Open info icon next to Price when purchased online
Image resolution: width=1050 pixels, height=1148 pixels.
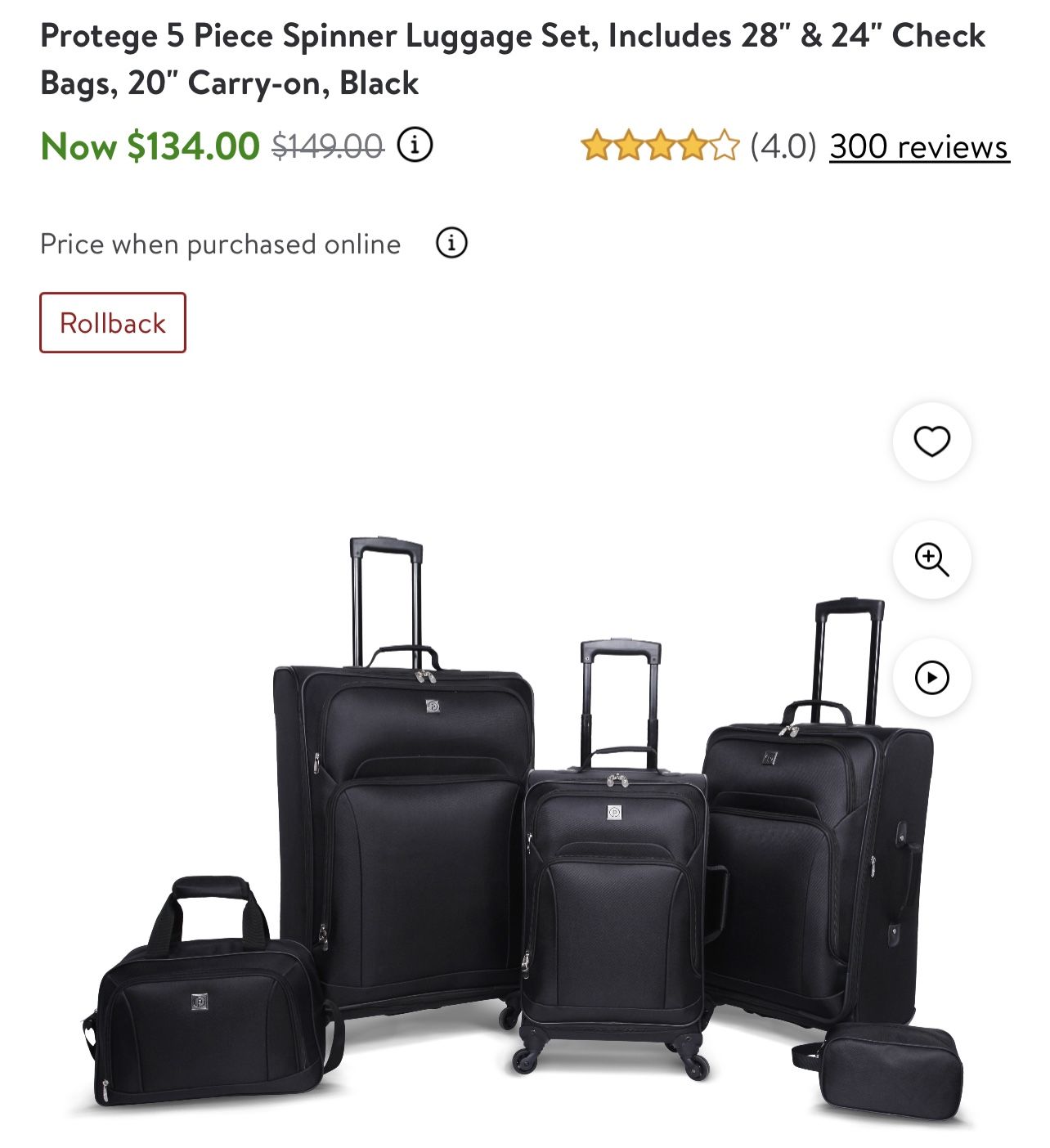(451, 243)
